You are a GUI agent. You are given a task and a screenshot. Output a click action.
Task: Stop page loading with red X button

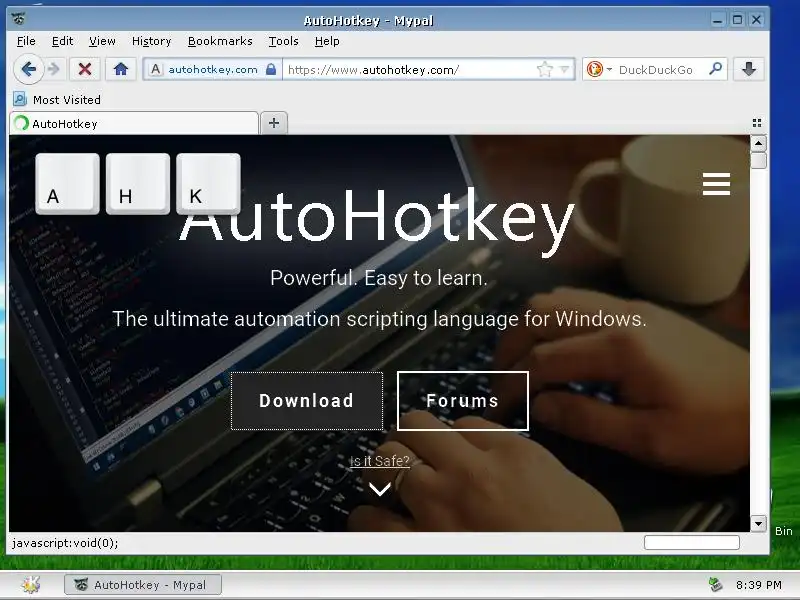(85, 69)
